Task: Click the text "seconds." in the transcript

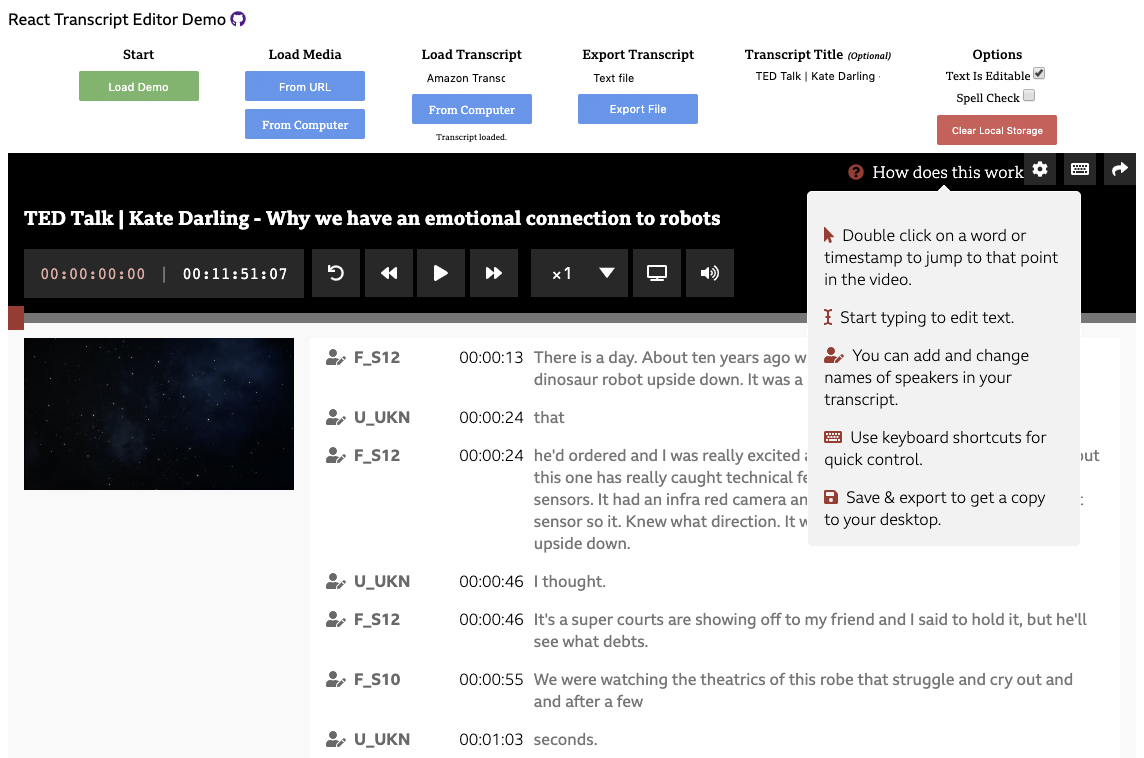Action: pos(565,739)
